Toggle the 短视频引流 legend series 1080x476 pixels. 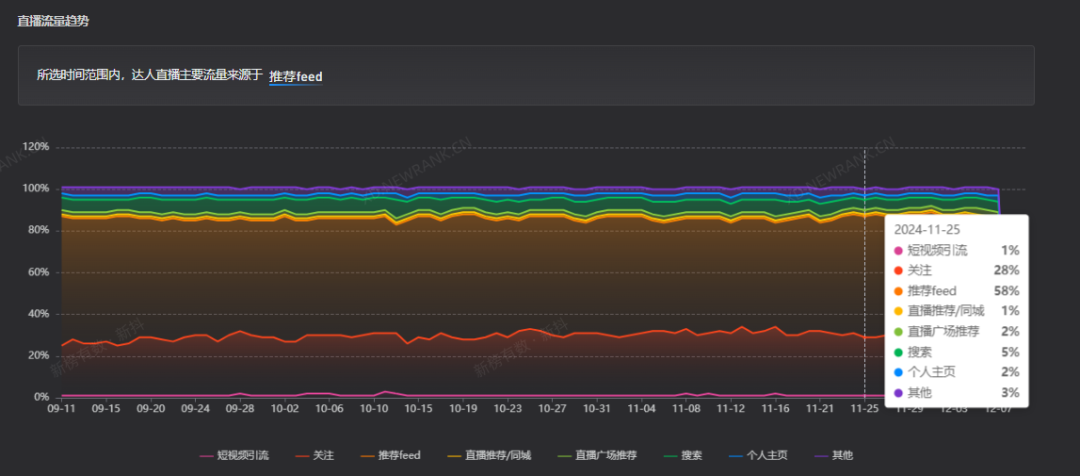point(234,455)
